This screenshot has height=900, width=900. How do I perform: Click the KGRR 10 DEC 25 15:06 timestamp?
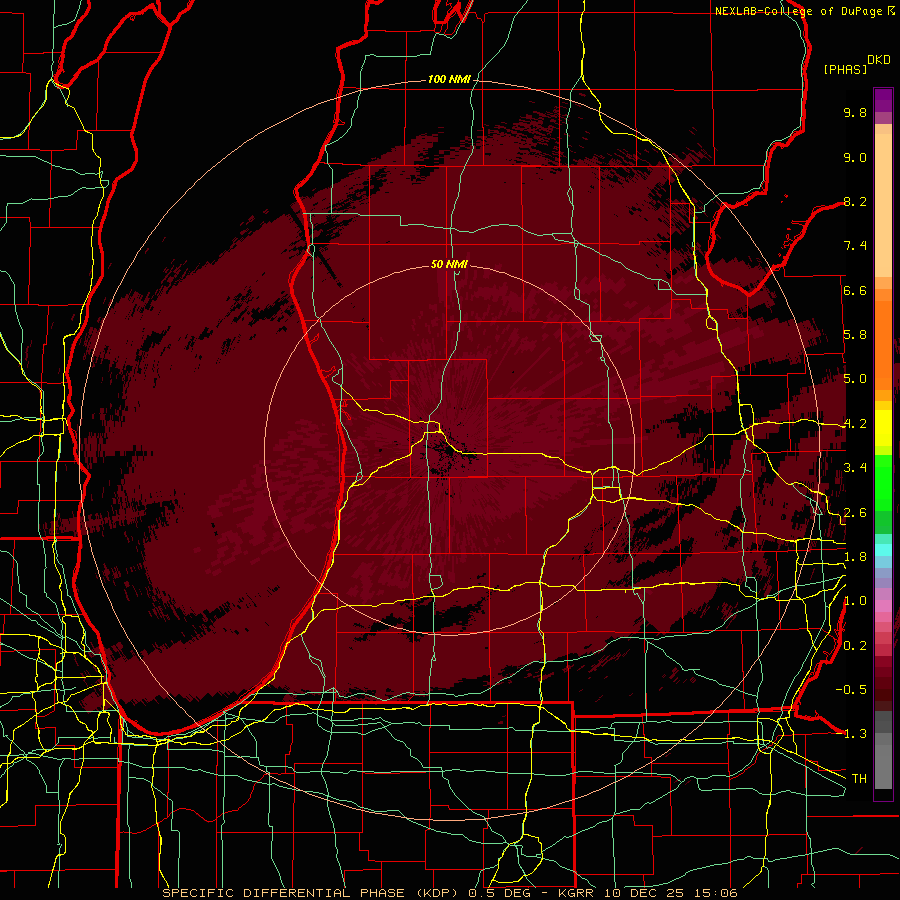pyautogui.click(x=647, y=893)
